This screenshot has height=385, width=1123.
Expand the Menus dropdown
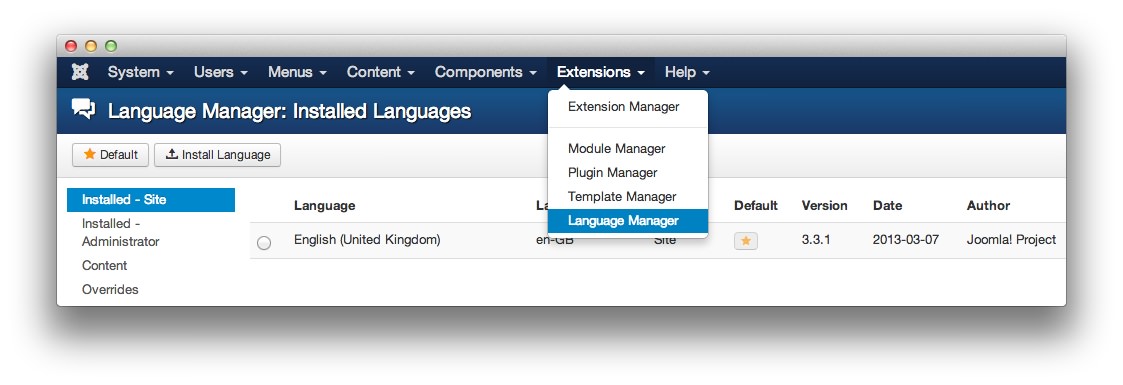point(297,72)
